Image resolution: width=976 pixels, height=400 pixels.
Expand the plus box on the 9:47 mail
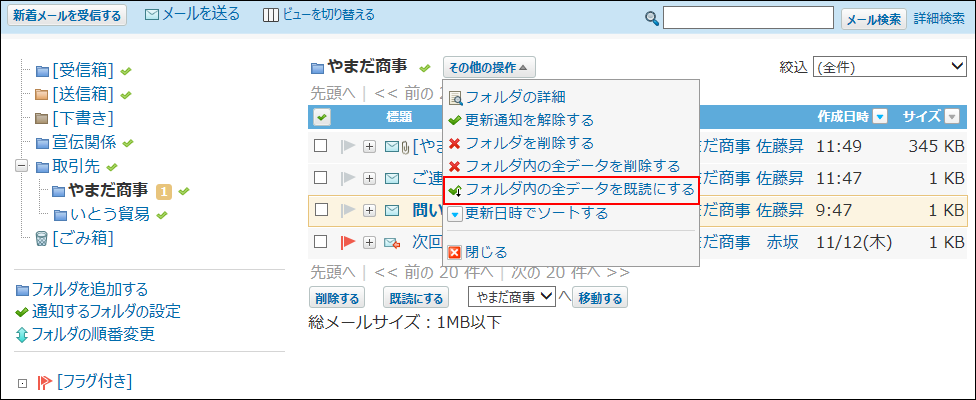tap(370, 211)
